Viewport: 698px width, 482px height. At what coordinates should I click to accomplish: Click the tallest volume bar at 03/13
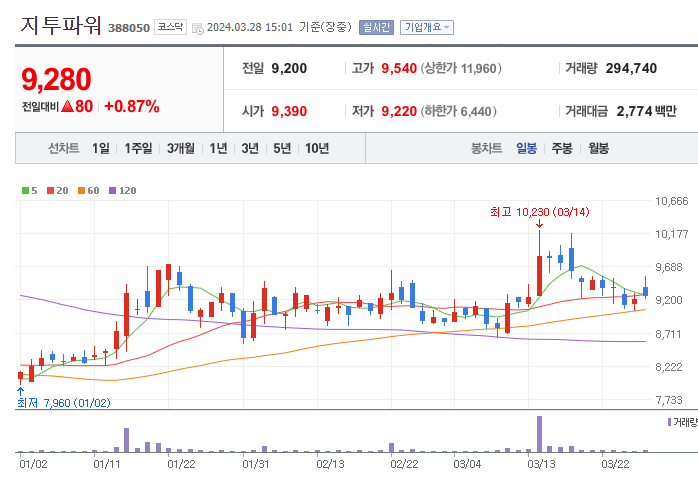pos(540,434)
